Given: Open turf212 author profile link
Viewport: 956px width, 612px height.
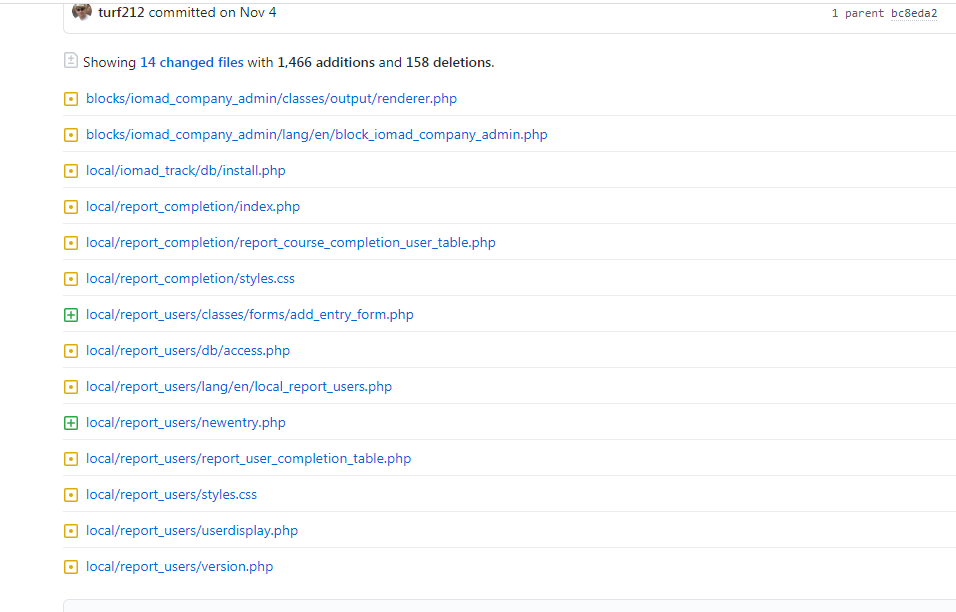Looking at the screenshot, I should click(121, 12).
